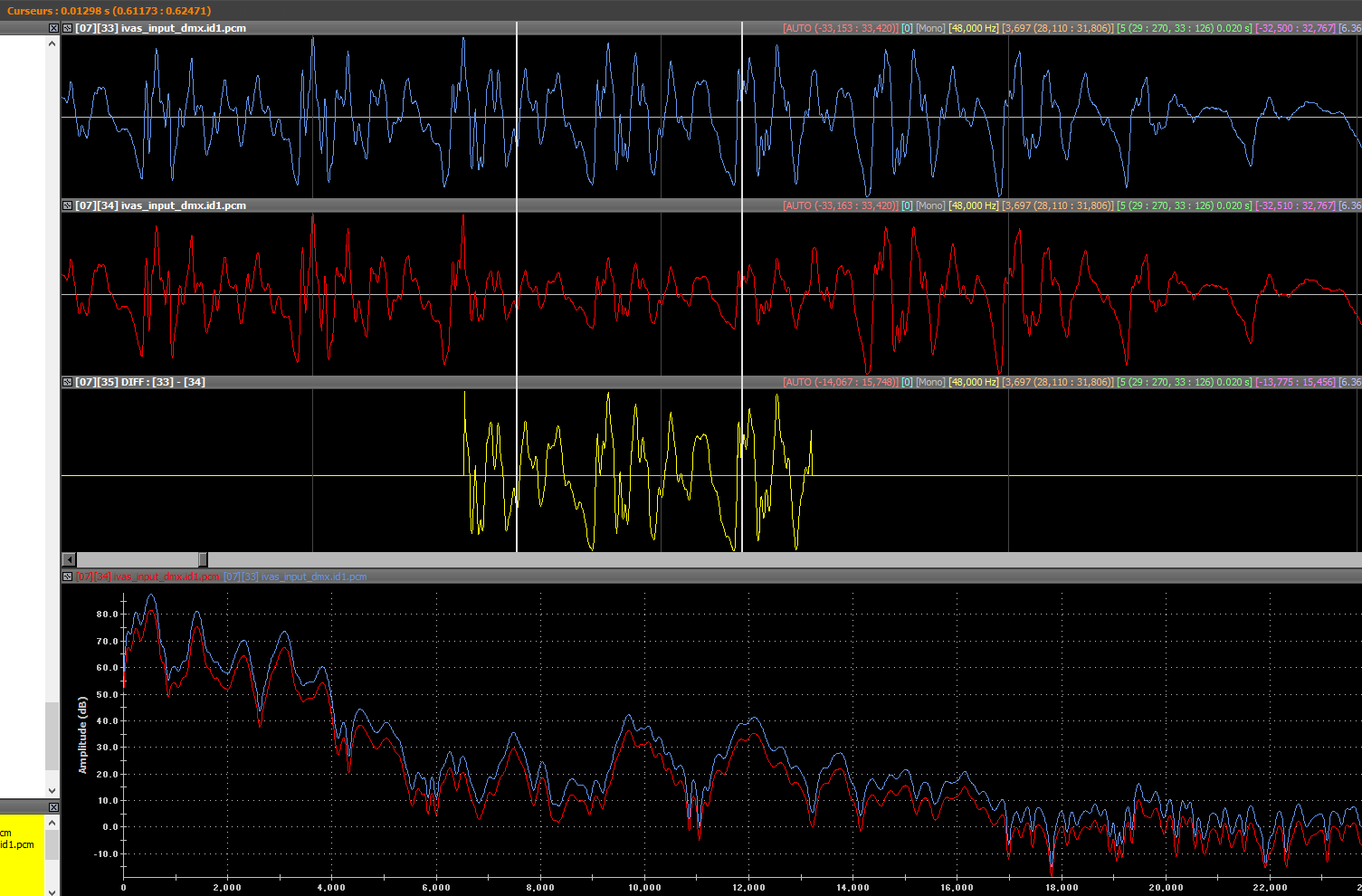Click the vertical scrollbar thumb in left panel
The width and height of the screenshot is (1362, 896).
[52, 736]
